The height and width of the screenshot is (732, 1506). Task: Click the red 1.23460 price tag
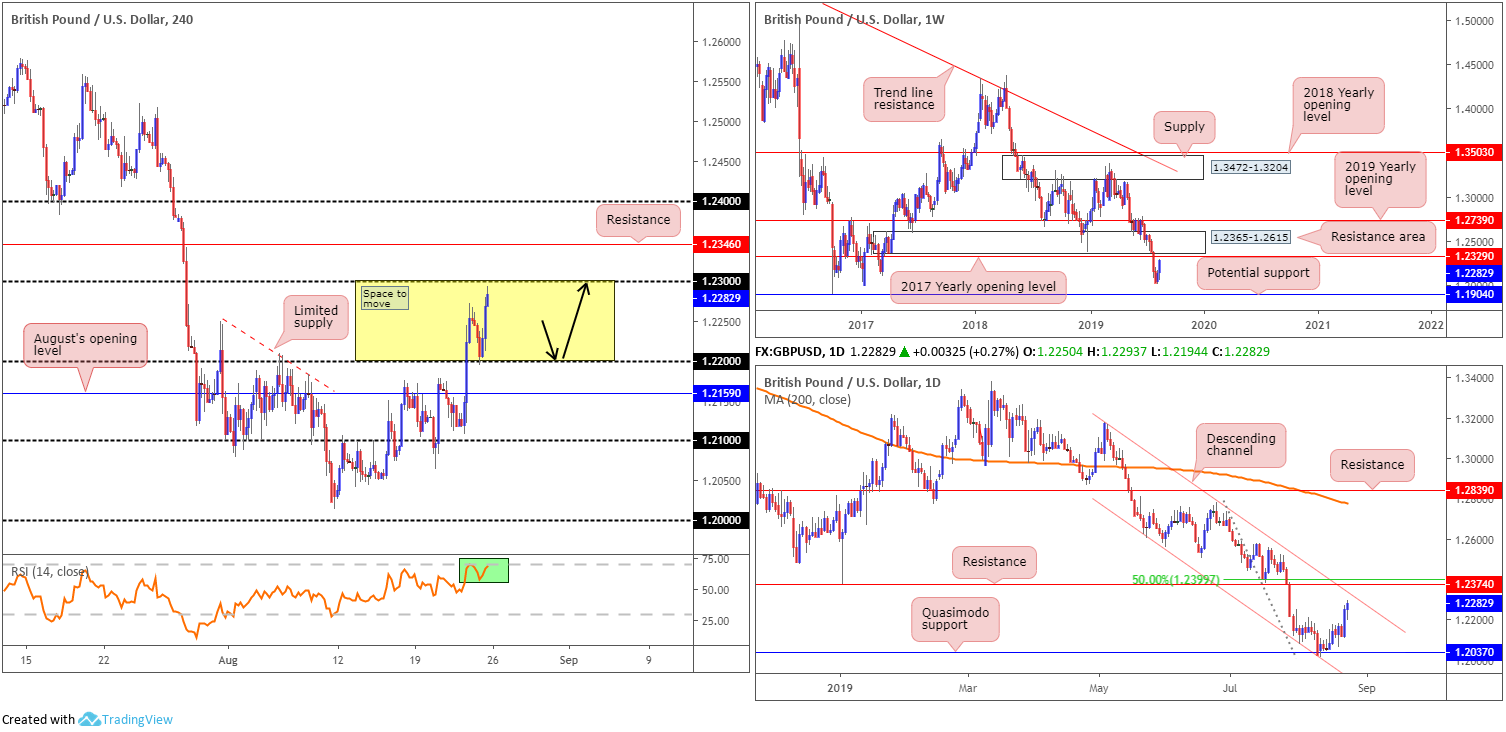722,243
